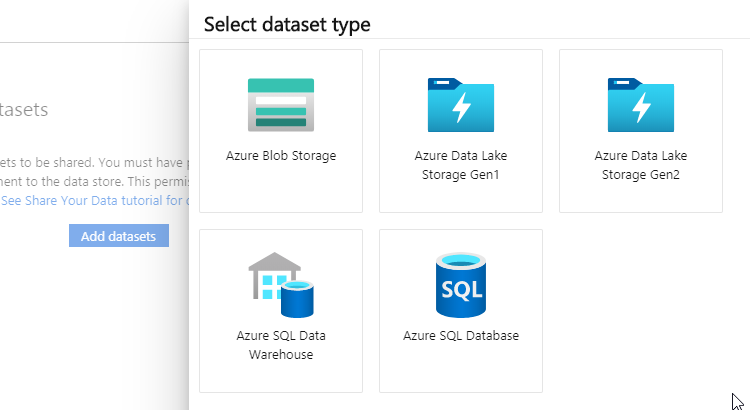Select the Azure Blob Storage icon
750x410 pixels.
(x=281, y=105)
